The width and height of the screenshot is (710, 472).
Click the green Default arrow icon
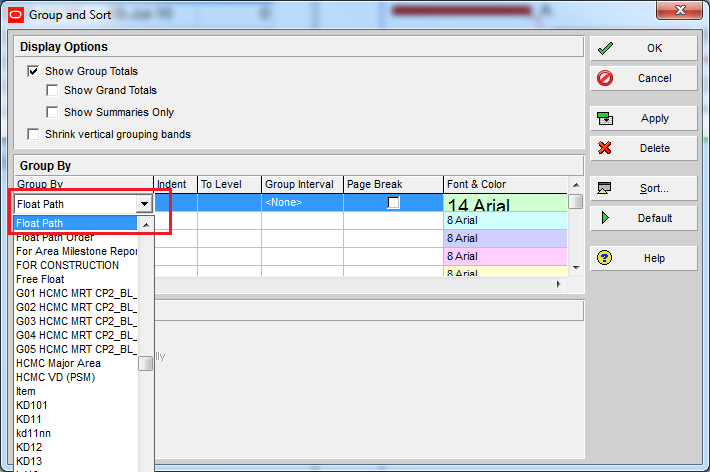[605, 218]
